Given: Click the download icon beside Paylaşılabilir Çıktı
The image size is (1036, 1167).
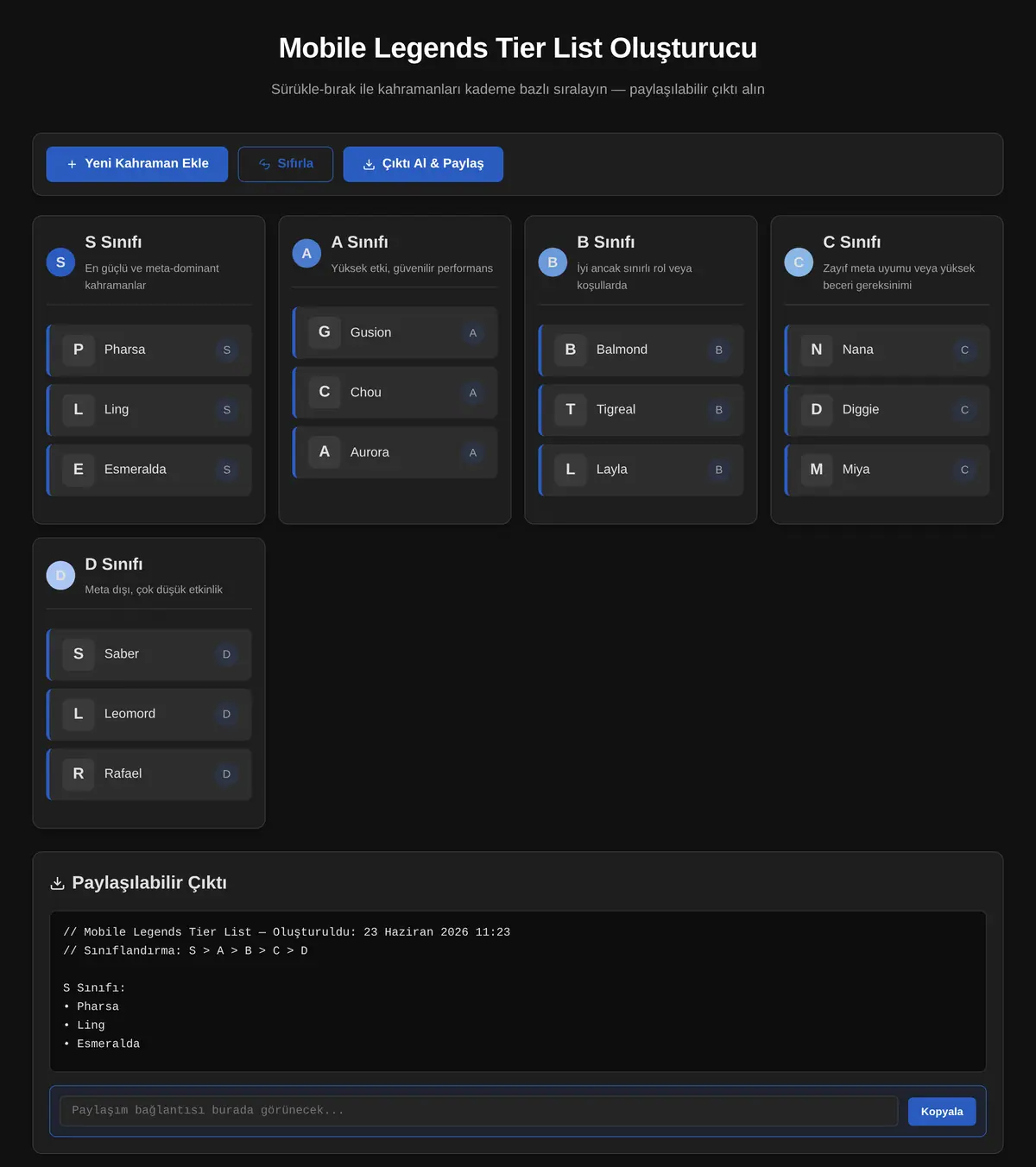Looking at the screenshot, I should (x=58, y=883).
